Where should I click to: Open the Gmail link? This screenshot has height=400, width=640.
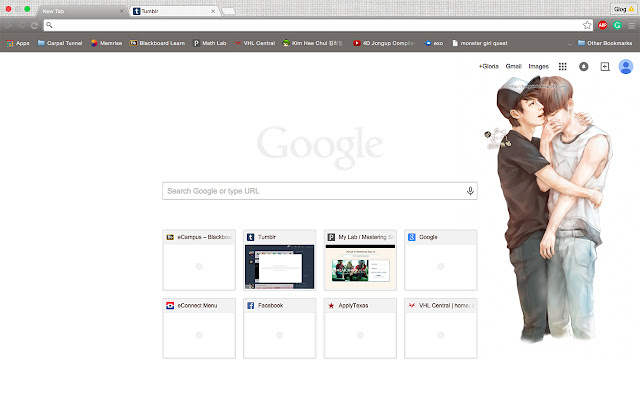514,66
